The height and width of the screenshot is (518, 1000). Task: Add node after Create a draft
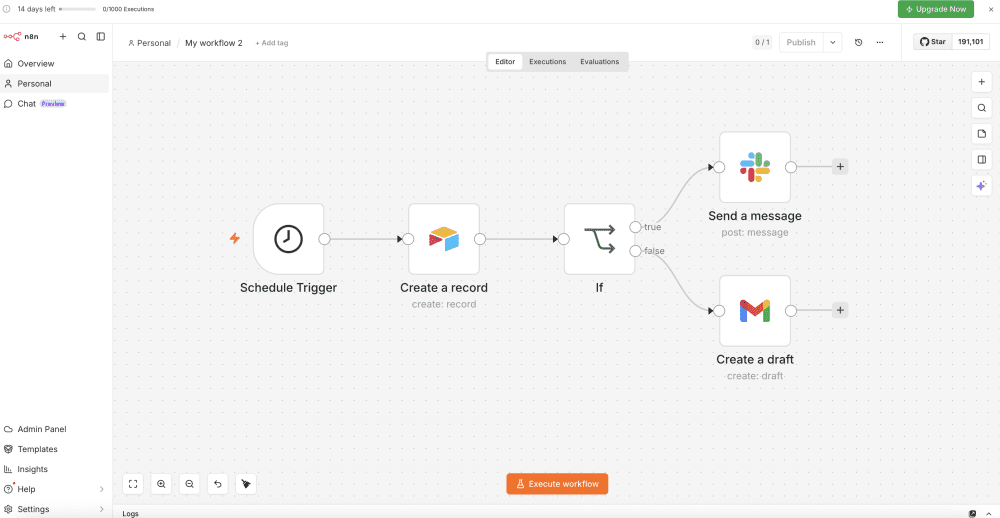click(840, 311)
